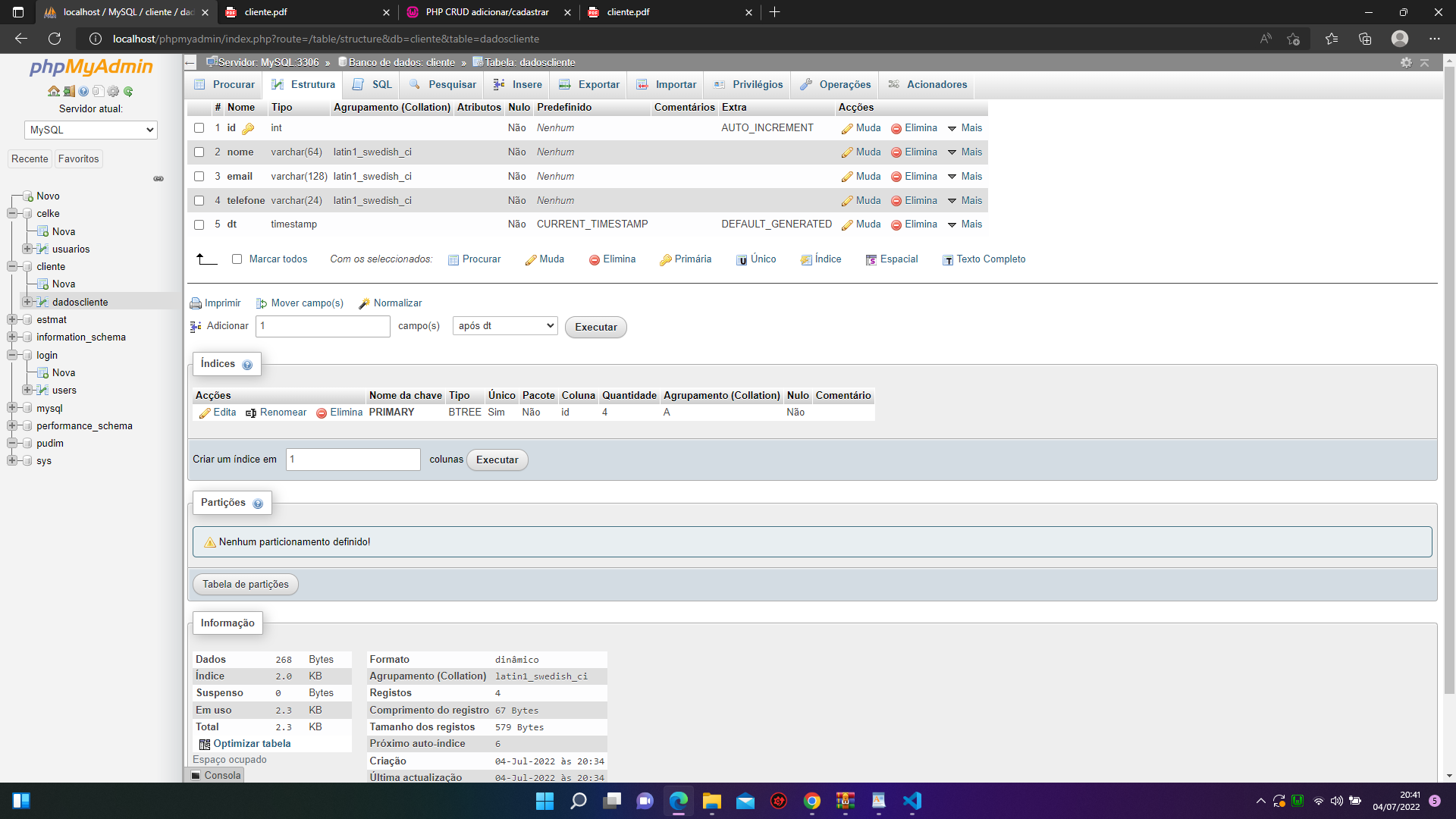Click Primária key icon for selected fields
Viewport: 1456px width, 819px height.
click(665, 260)
